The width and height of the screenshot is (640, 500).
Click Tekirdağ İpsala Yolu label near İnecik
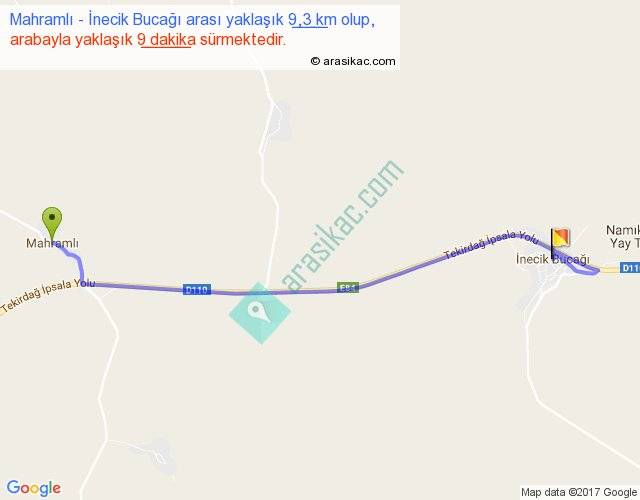coord(491,245)
